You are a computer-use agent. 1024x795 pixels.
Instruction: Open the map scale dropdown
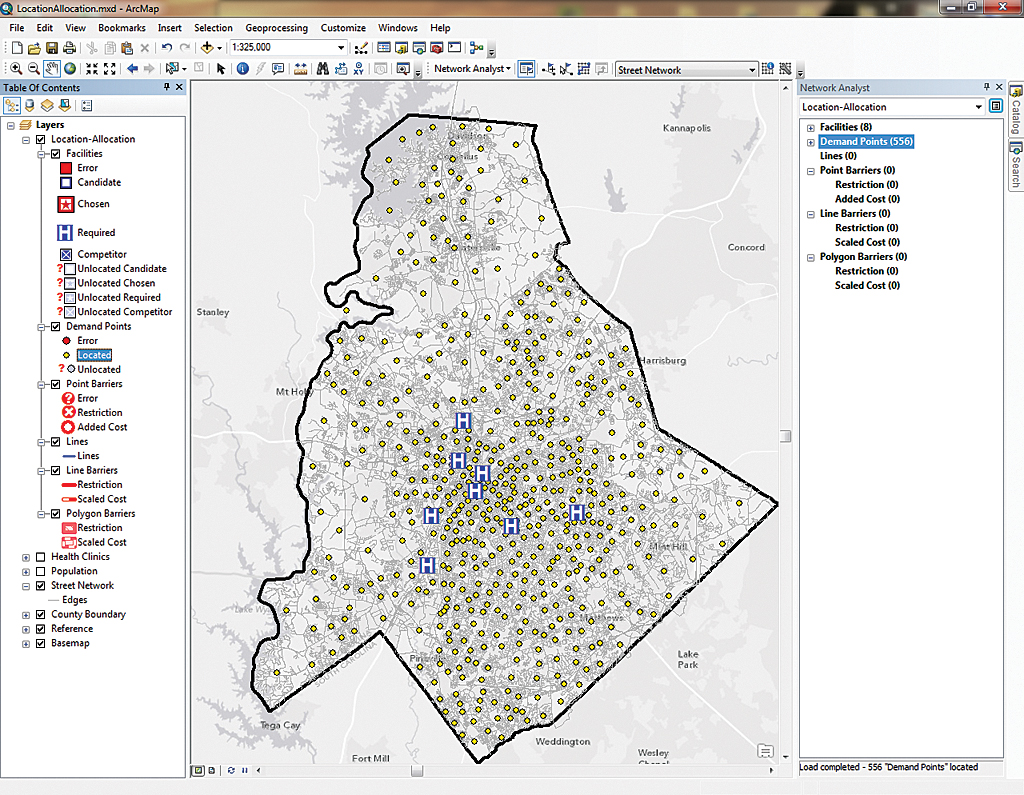pos(340,48)
